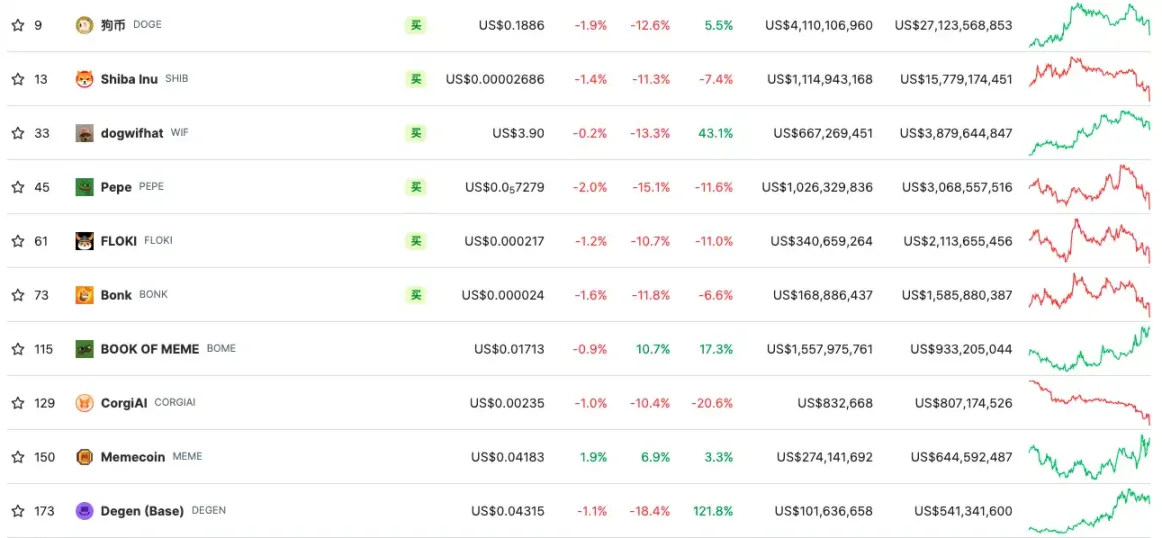Click the Pepe frog coin icon
This screenshot has width=1162, height=538.
click(84, 187)
